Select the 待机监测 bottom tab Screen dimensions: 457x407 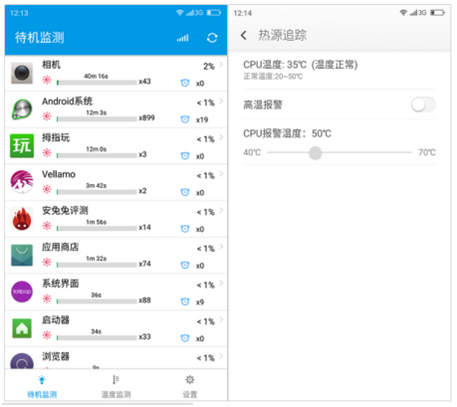pos(42,387)
